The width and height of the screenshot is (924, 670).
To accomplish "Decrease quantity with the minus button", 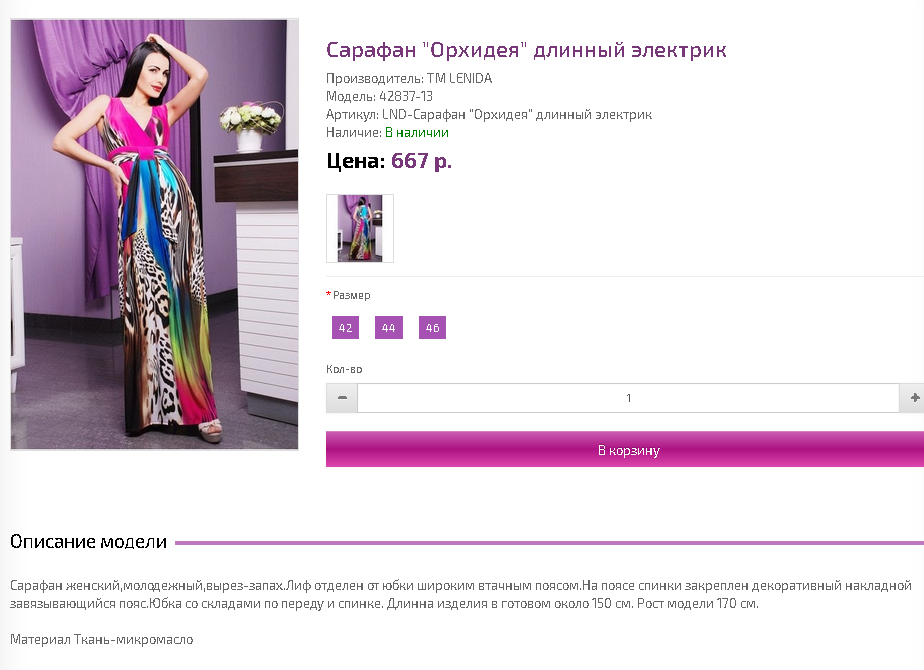I will pyautogui.click(x=342, y=398).
